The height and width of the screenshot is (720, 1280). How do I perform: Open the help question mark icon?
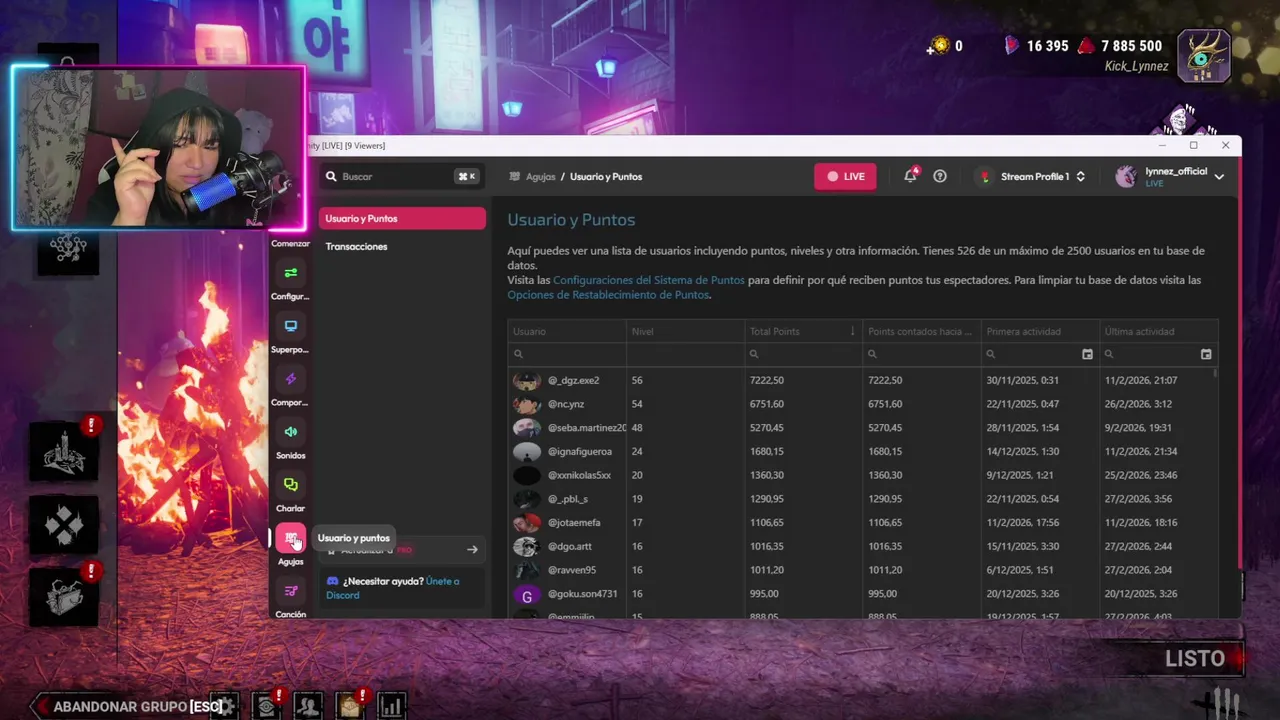pos(940,176)
